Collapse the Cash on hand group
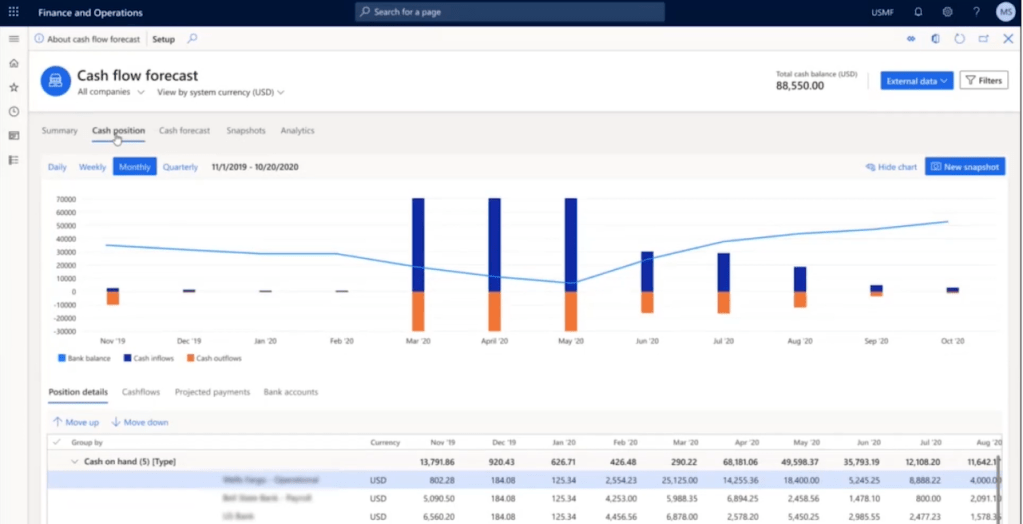This screenshot has width=1023, height=524. 74,462
